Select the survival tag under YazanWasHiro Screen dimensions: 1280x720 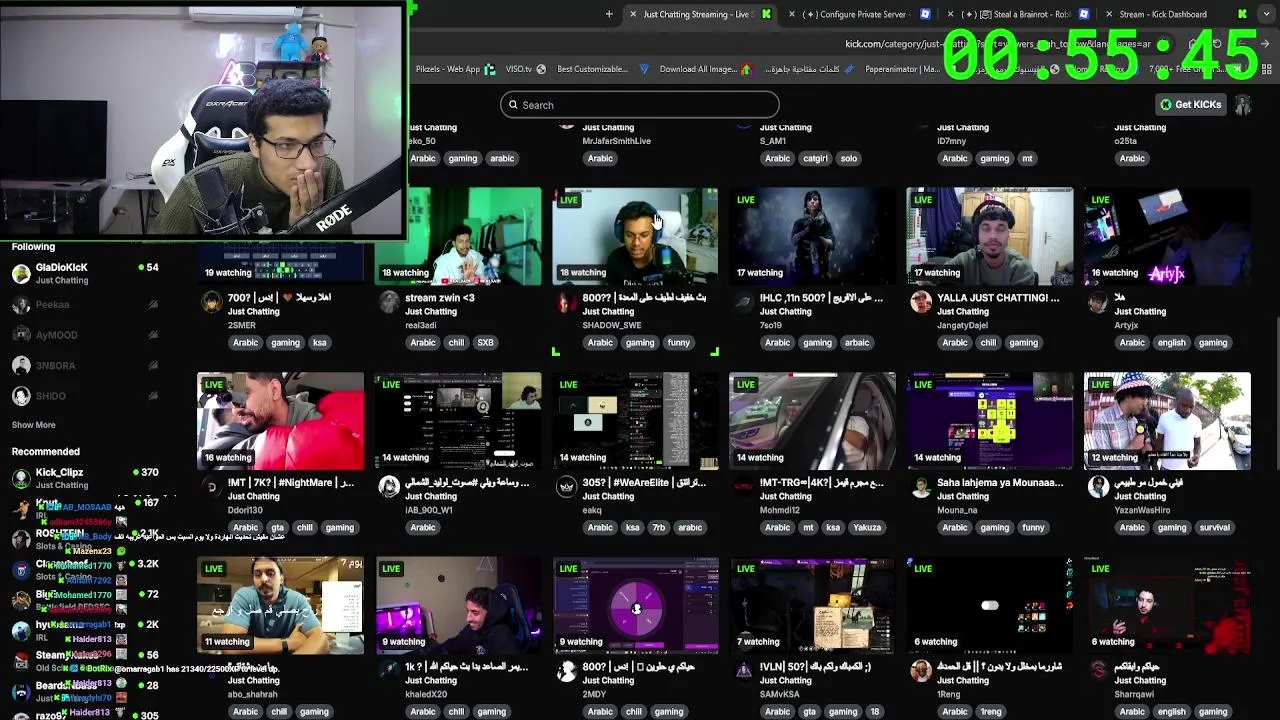click(x=1214, y=528)
